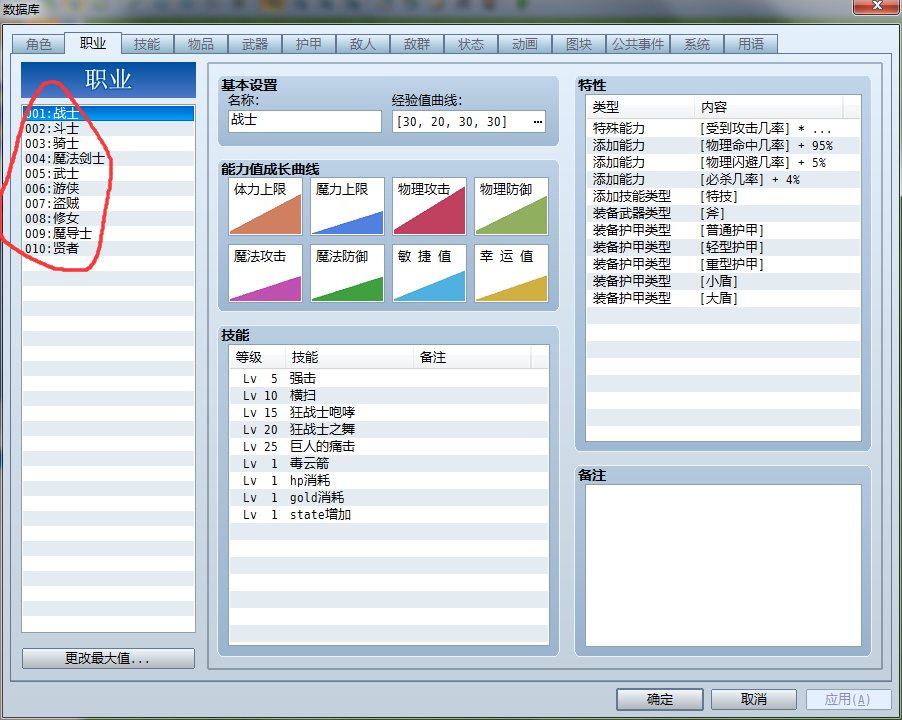Switch to the 敌群 tab
902x720 pixels.
tap(416, 44)
